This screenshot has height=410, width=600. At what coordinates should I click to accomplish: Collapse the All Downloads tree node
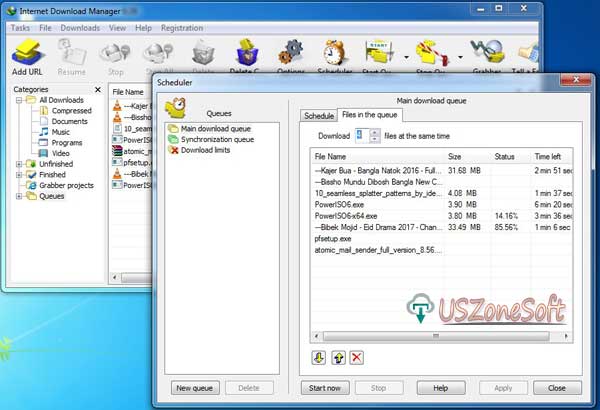coord(19,100)
